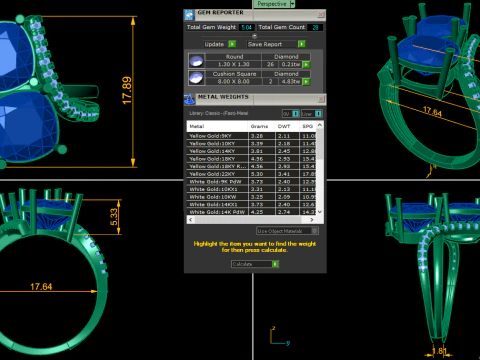
Task: Click the green arrow on the Round diamond row
Action: 306,64
